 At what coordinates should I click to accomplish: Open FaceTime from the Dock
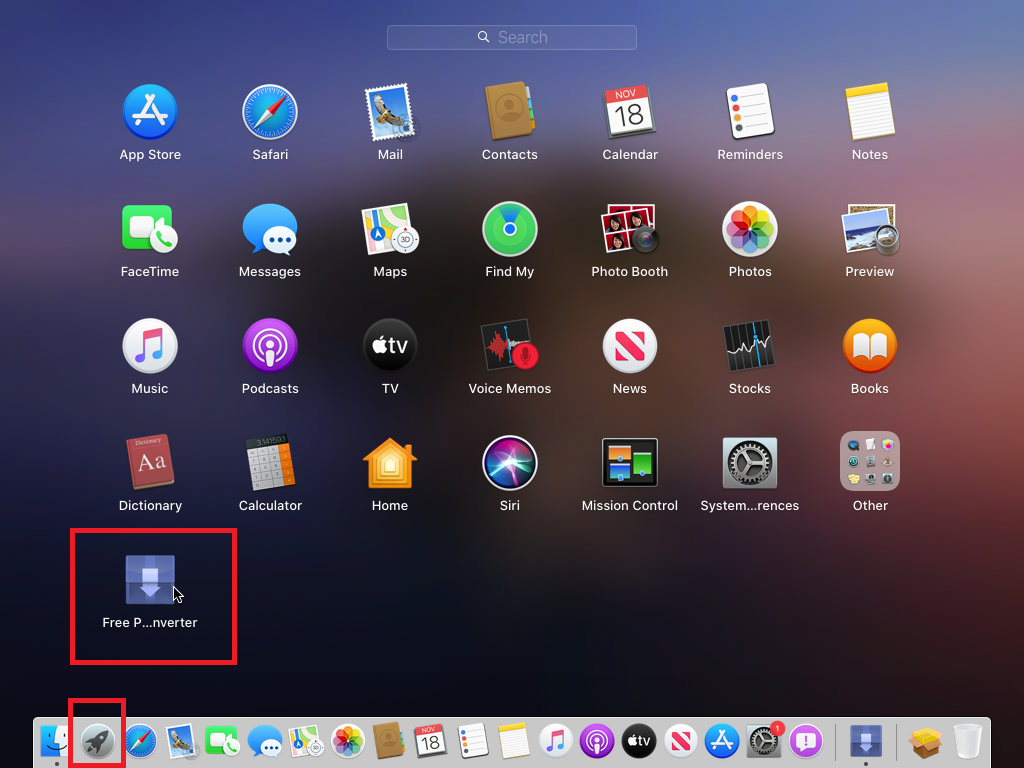click(x=223, y=742)
